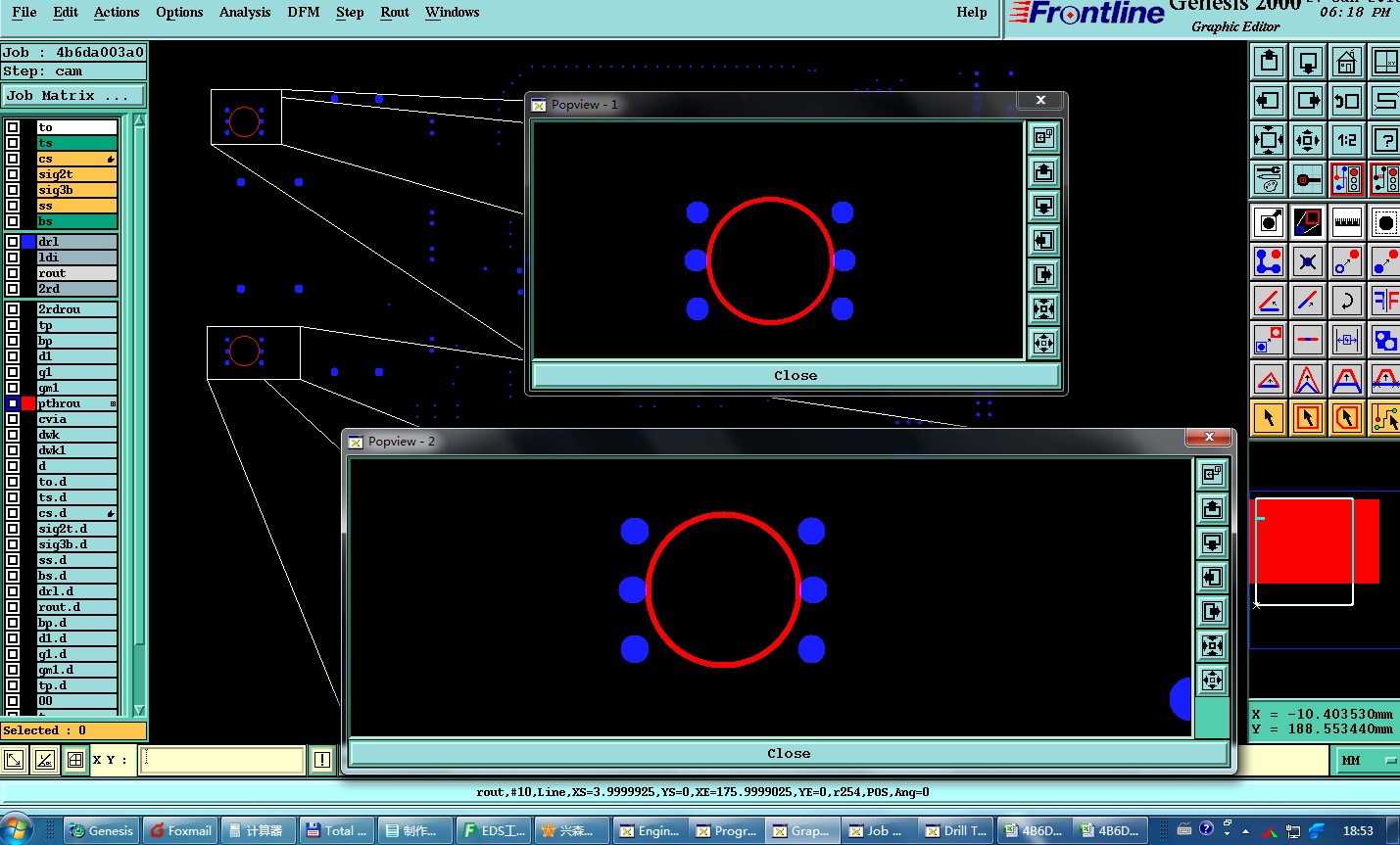
Task: Click the 1:2 zoom ratio icon
Action: [1347, 140]
